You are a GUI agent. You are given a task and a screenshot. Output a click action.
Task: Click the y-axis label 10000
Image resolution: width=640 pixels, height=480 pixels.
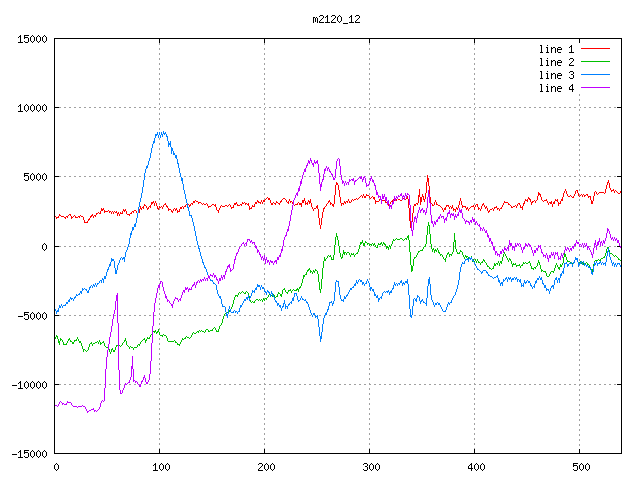[x=32, y=108]
